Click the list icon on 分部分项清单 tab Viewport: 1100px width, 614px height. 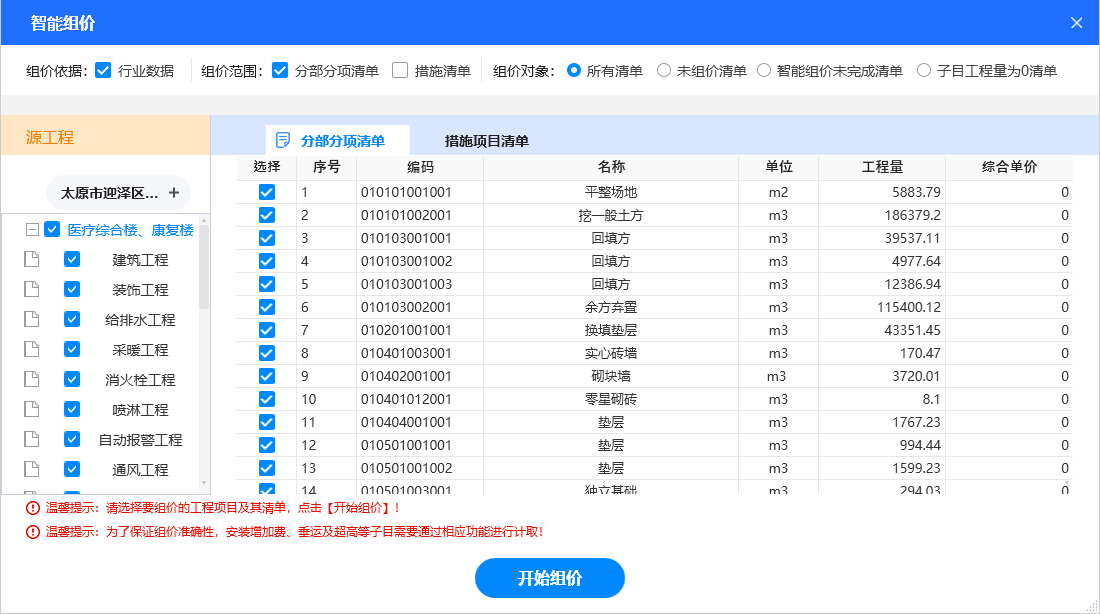(x=283, y=141)
